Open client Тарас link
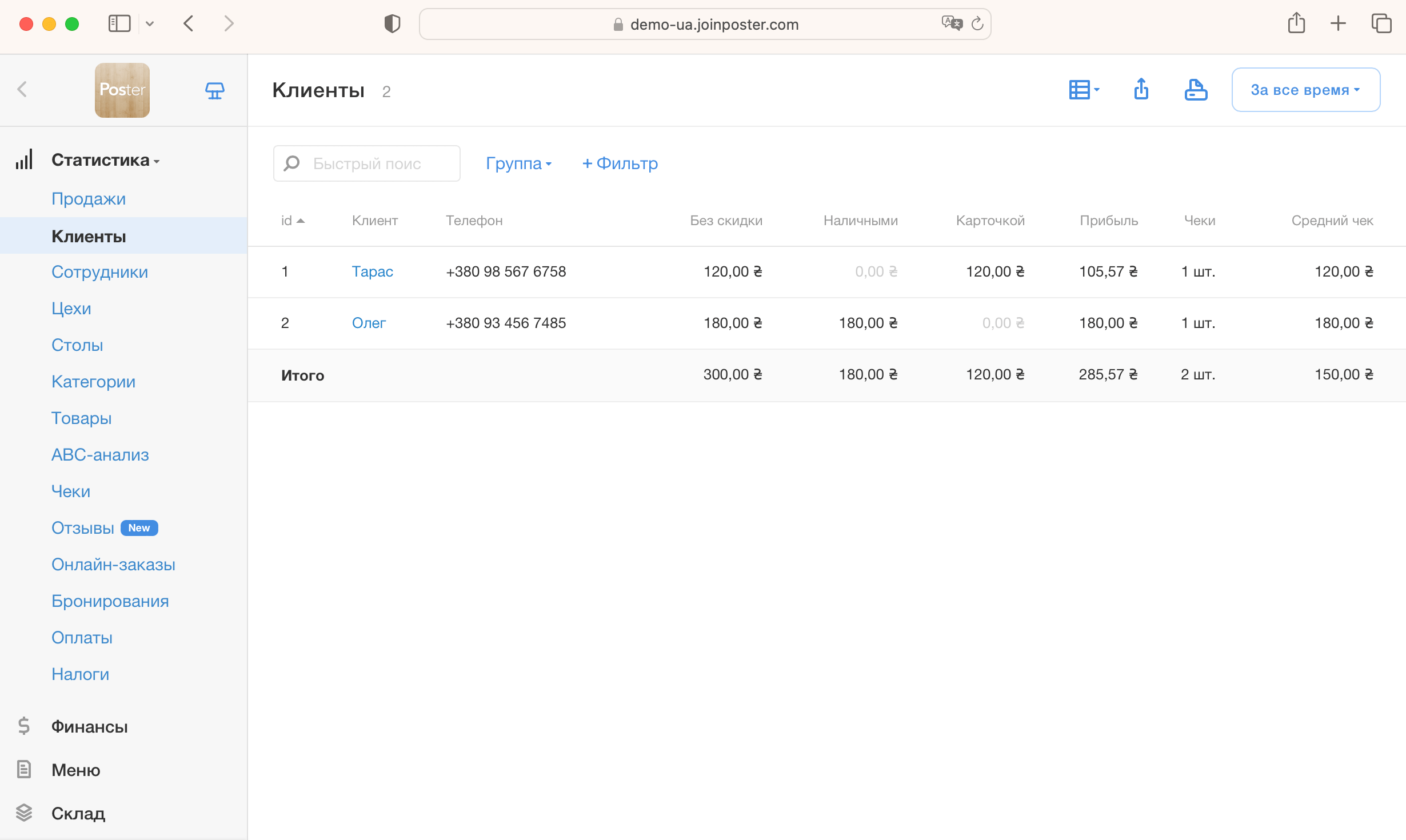The height and width of the screenshot is (840, 1406). [x=372, y=271]
